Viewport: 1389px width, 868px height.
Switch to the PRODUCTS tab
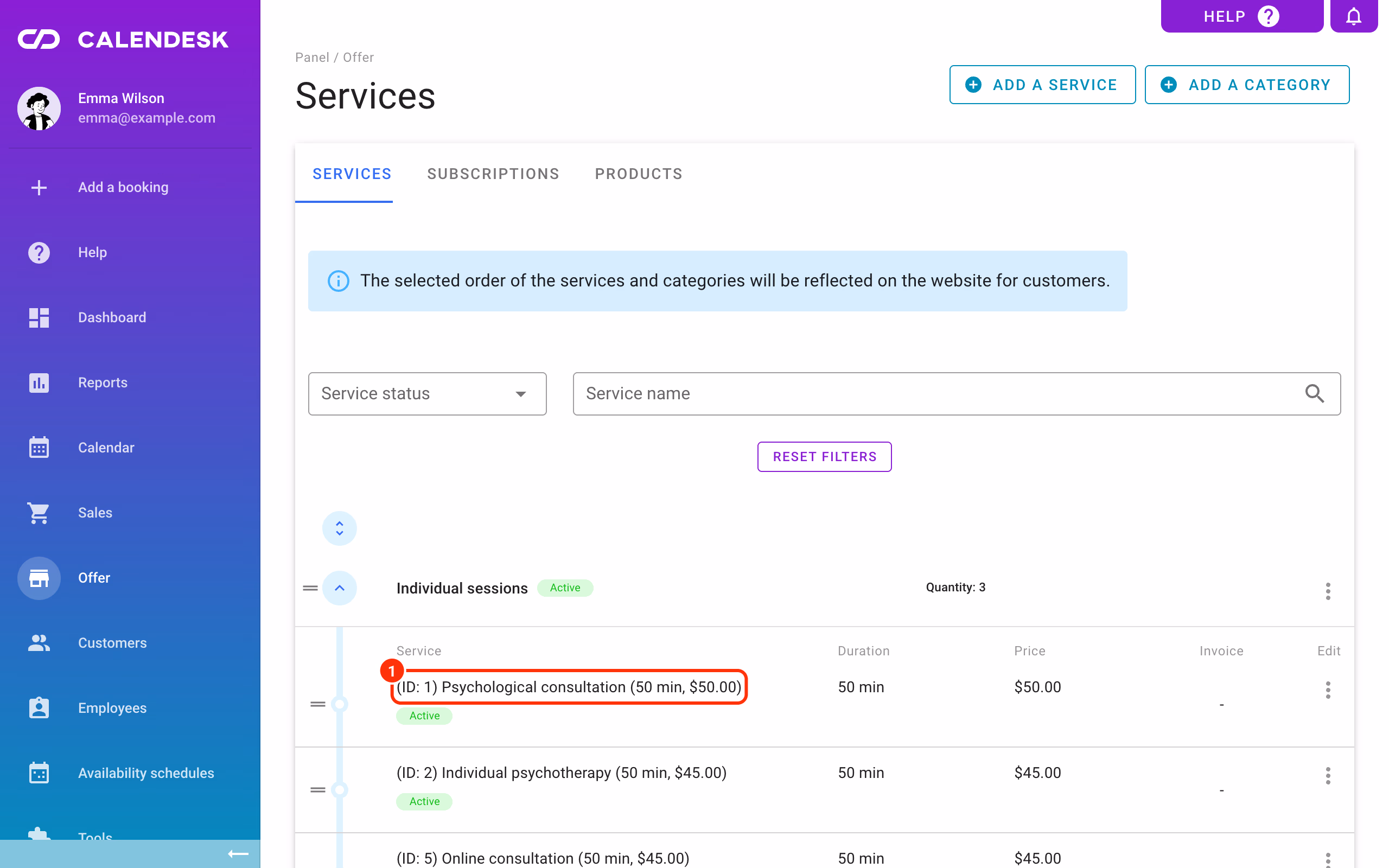pos(638,174)
